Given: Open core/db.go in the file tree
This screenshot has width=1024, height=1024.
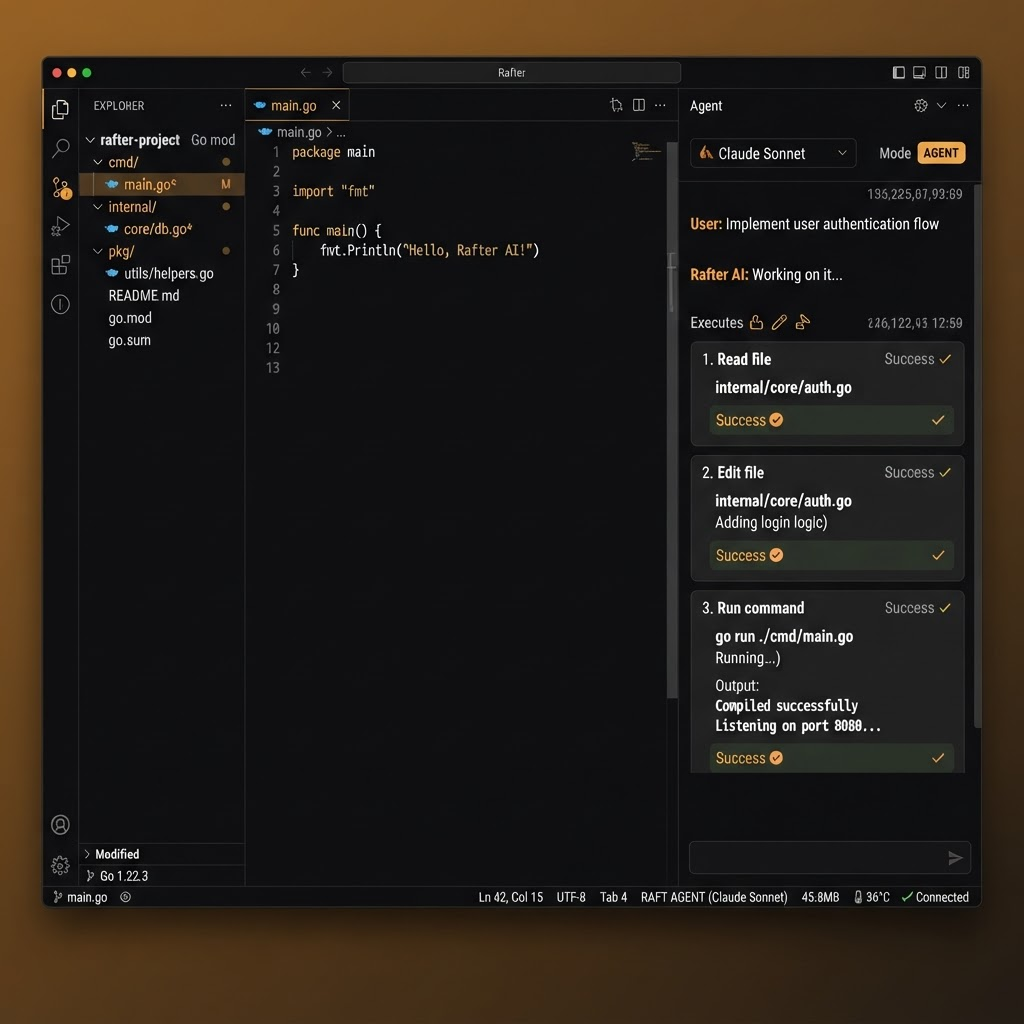Looking at the screenshot, I should [162, 229].
